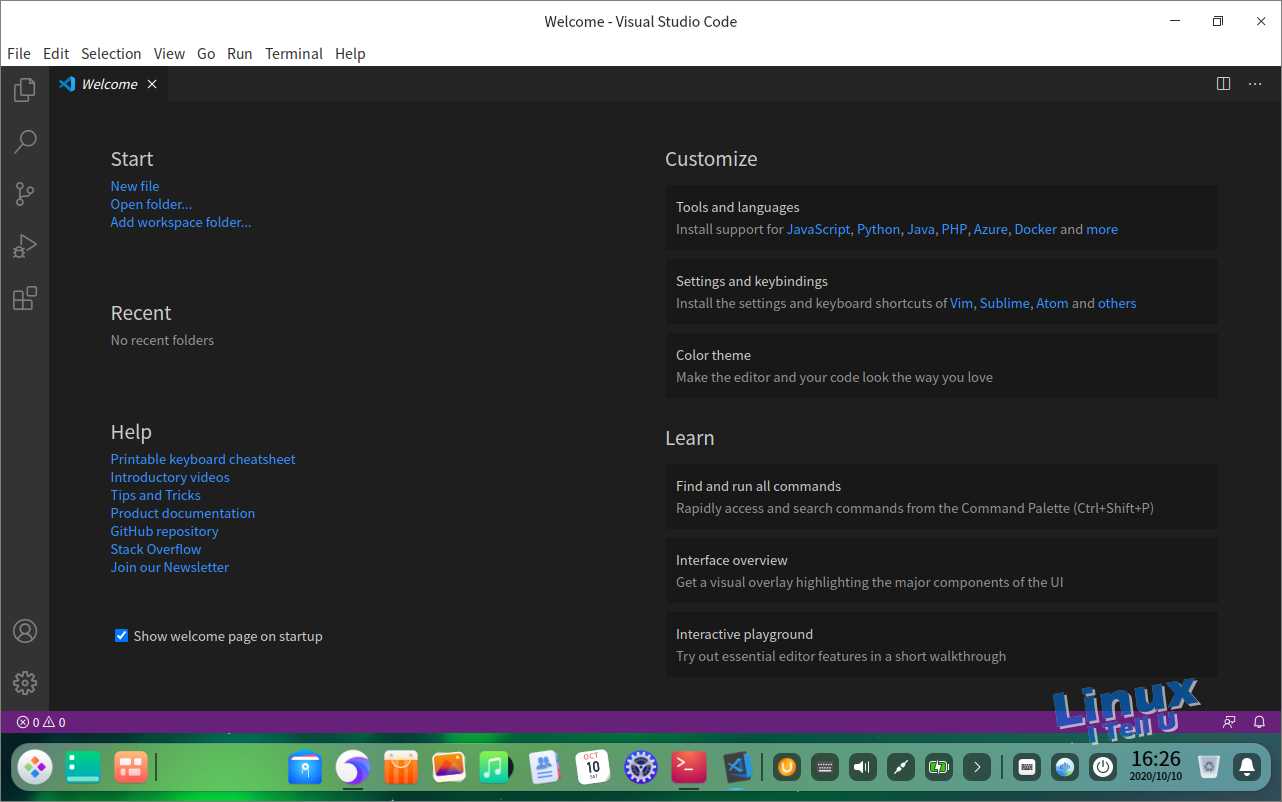Open the Source Control view
The height and width of the screenshot is (802, 1282).
25,194
